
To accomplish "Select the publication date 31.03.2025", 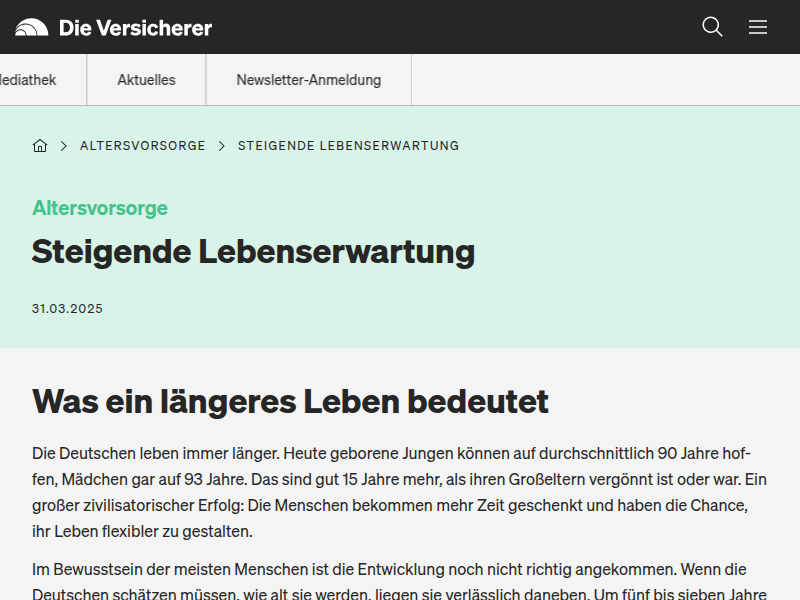I will point(67,308).
